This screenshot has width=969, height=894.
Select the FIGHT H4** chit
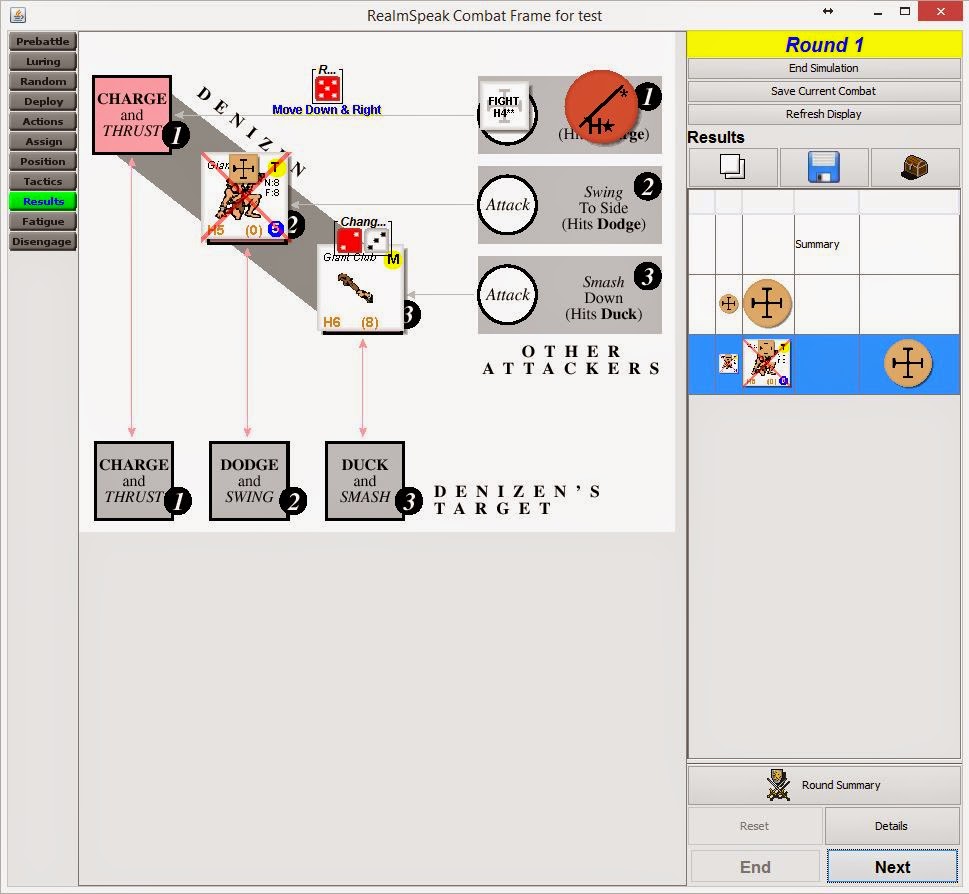coord(504,106)
